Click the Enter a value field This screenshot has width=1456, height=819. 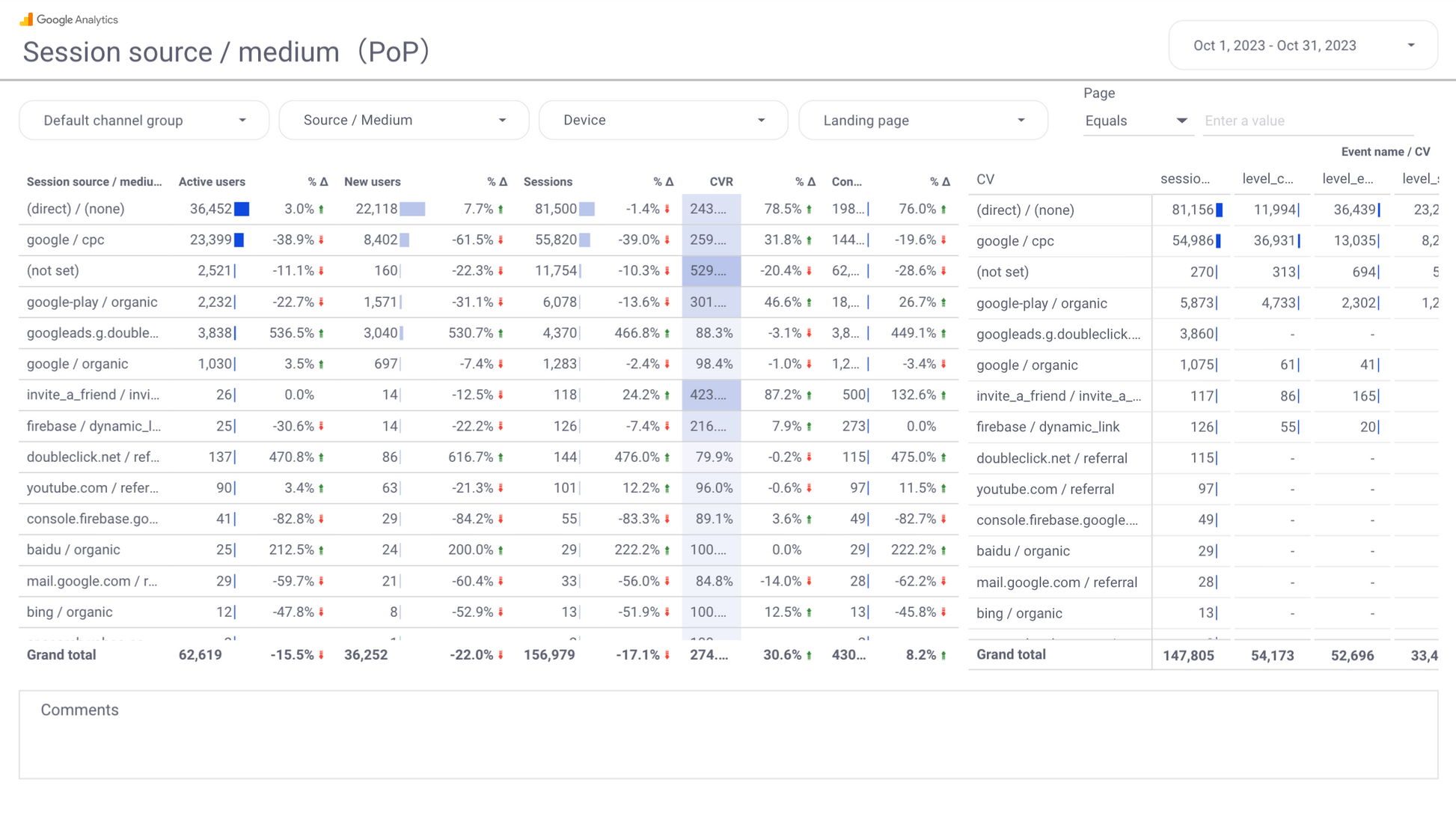(x=1308, y=121)
